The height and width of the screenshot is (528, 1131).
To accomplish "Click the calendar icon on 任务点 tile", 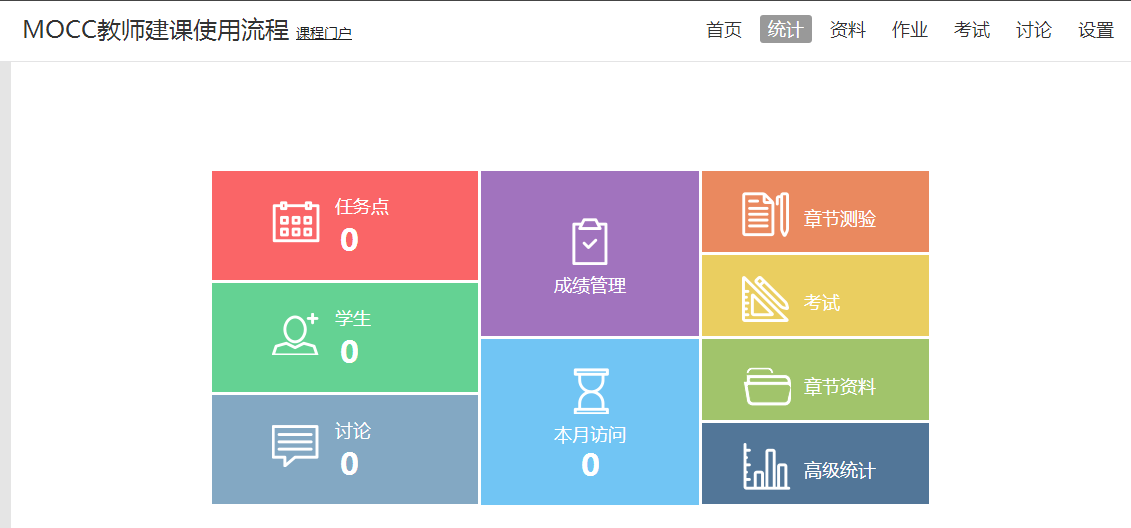I will pyautogui.click(x=296, y=221).
